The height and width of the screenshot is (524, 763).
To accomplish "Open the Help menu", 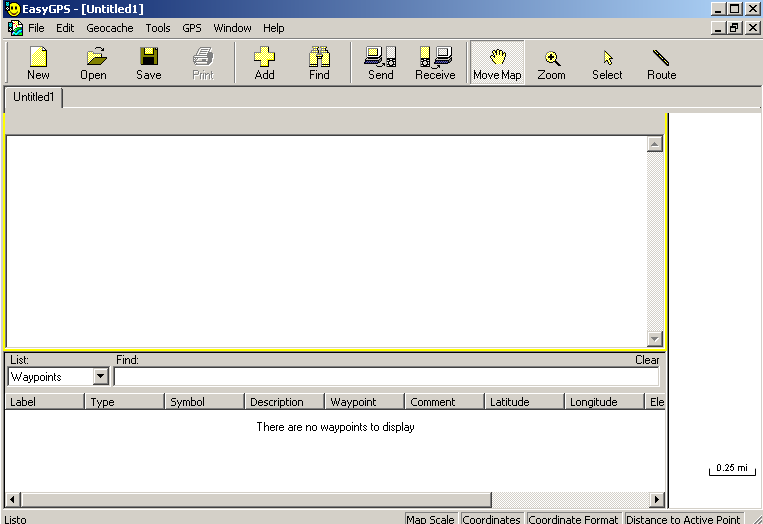I will (273, 28).
